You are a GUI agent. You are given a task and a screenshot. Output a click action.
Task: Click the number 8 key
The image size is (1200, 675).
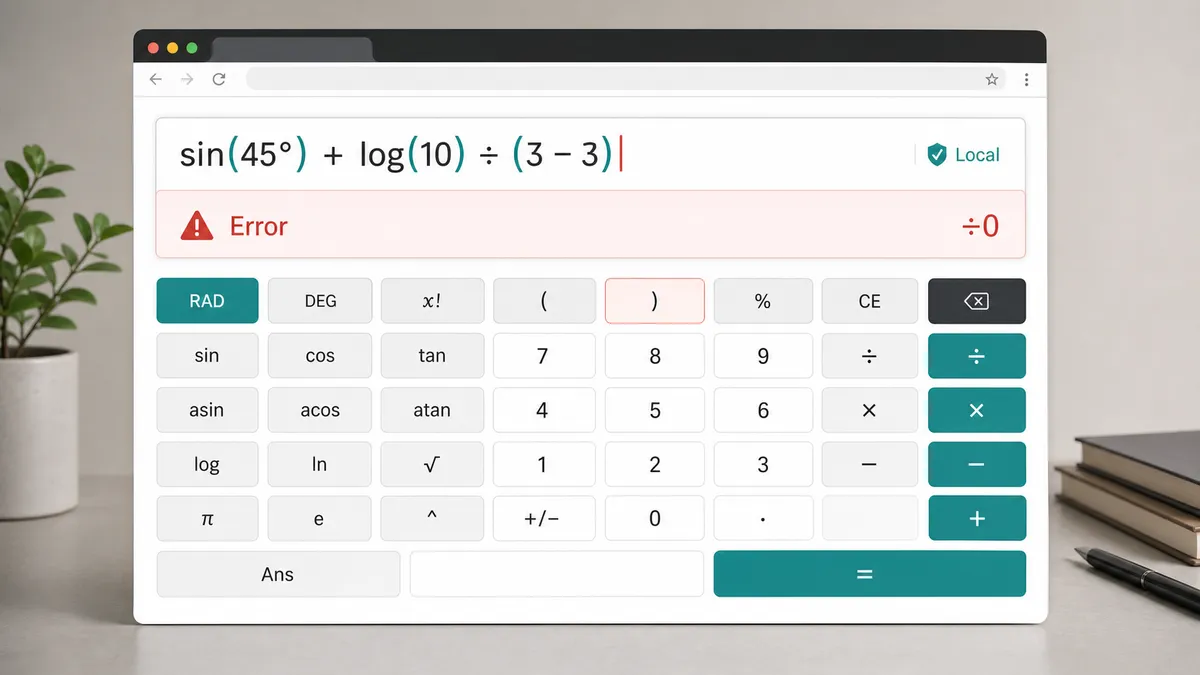click(654, 356)
